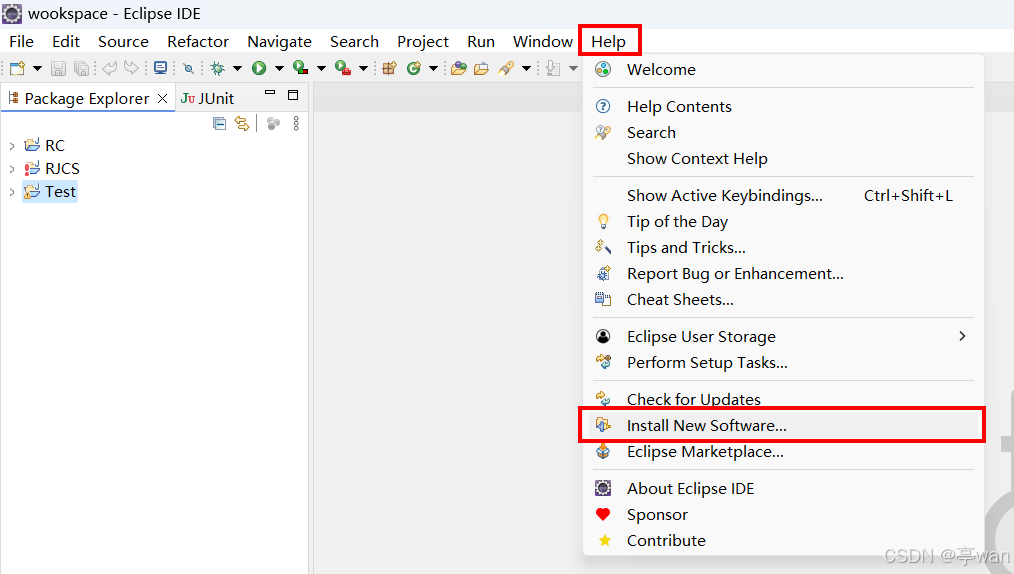Click the New file wizard icon
This screenshot has height=574, width=1014.
pos(17,68)
